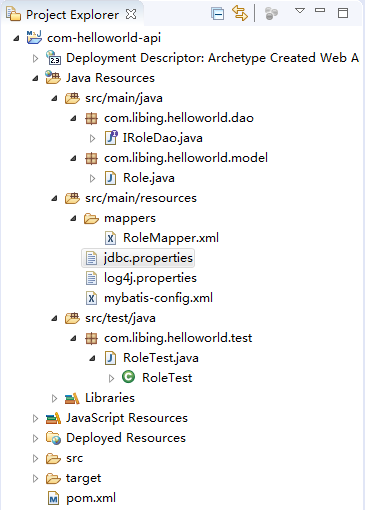Select mybatis-config.xml in the tree
This screenshot has height=510, width=365.
pos(158,298)
